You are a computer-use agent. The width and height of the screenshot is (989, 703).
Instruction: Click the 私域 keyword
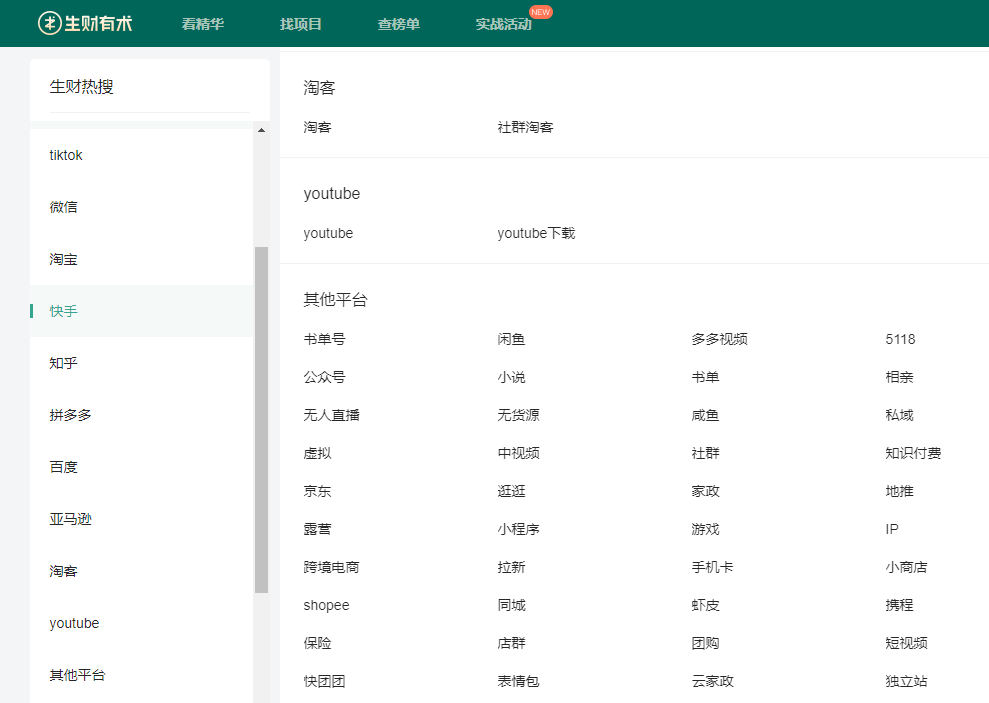pyautogui.click(x=899, y=415)
